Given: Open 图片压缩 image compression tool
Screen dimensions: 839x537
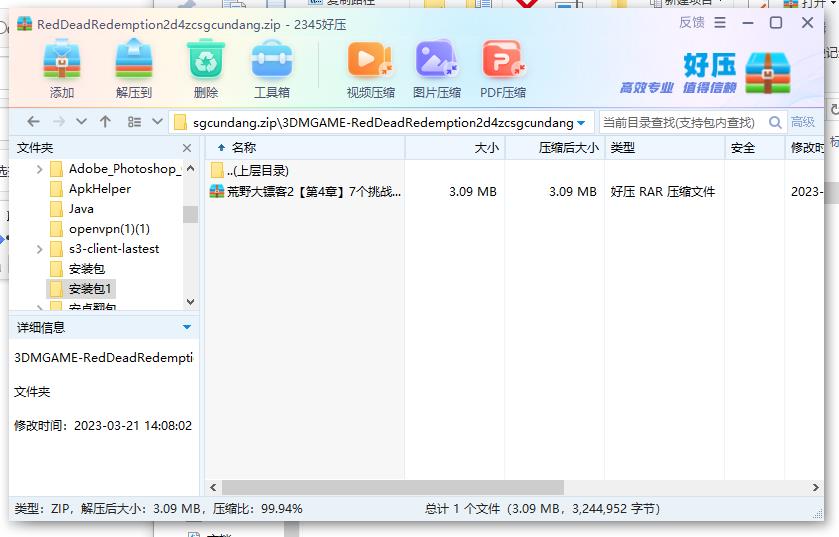Looking at the screenshot, I should (437, 60).
